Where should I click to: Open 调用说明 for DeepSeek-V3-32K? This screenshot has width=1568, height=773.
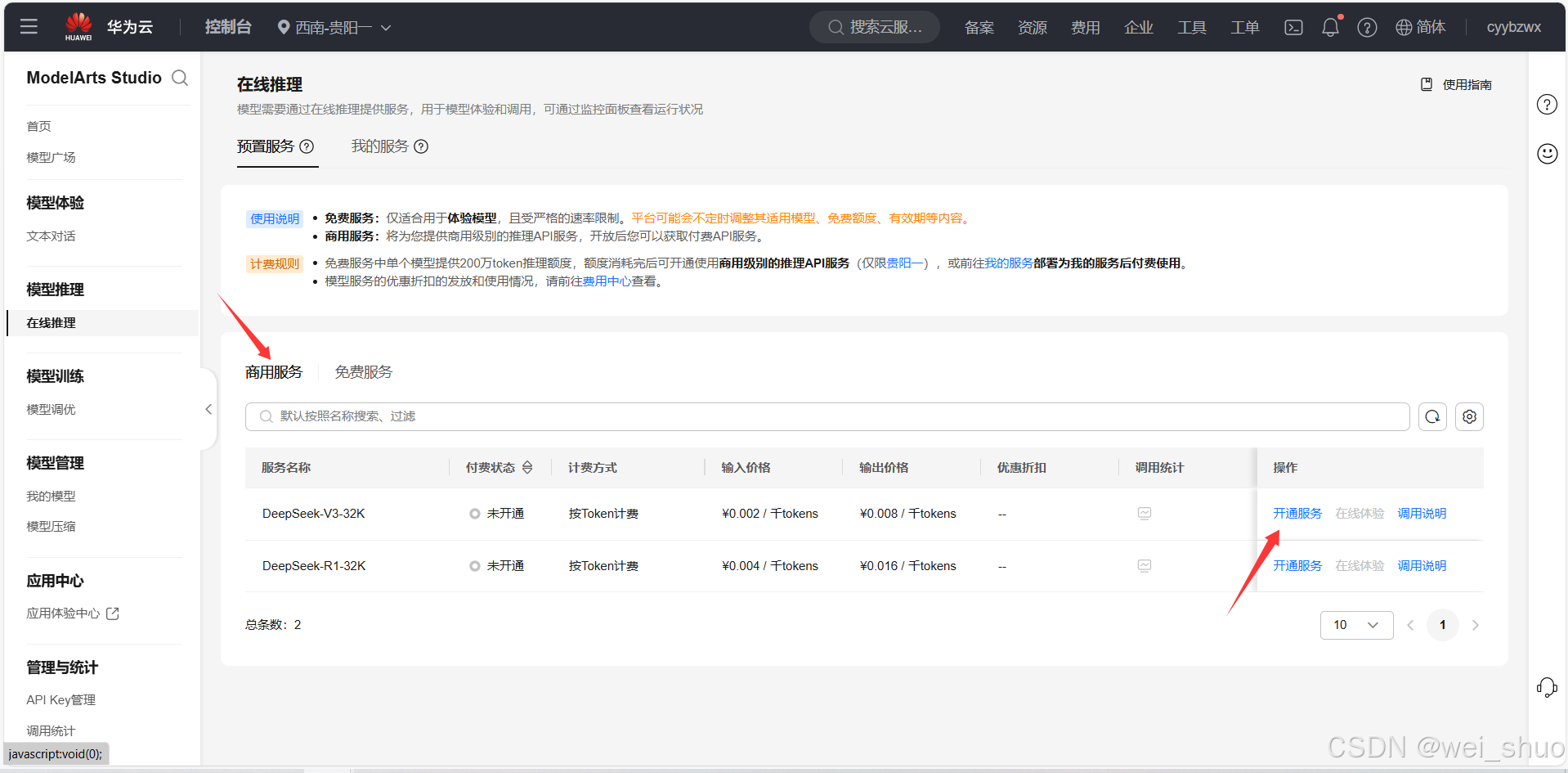tap(1422, 514)
